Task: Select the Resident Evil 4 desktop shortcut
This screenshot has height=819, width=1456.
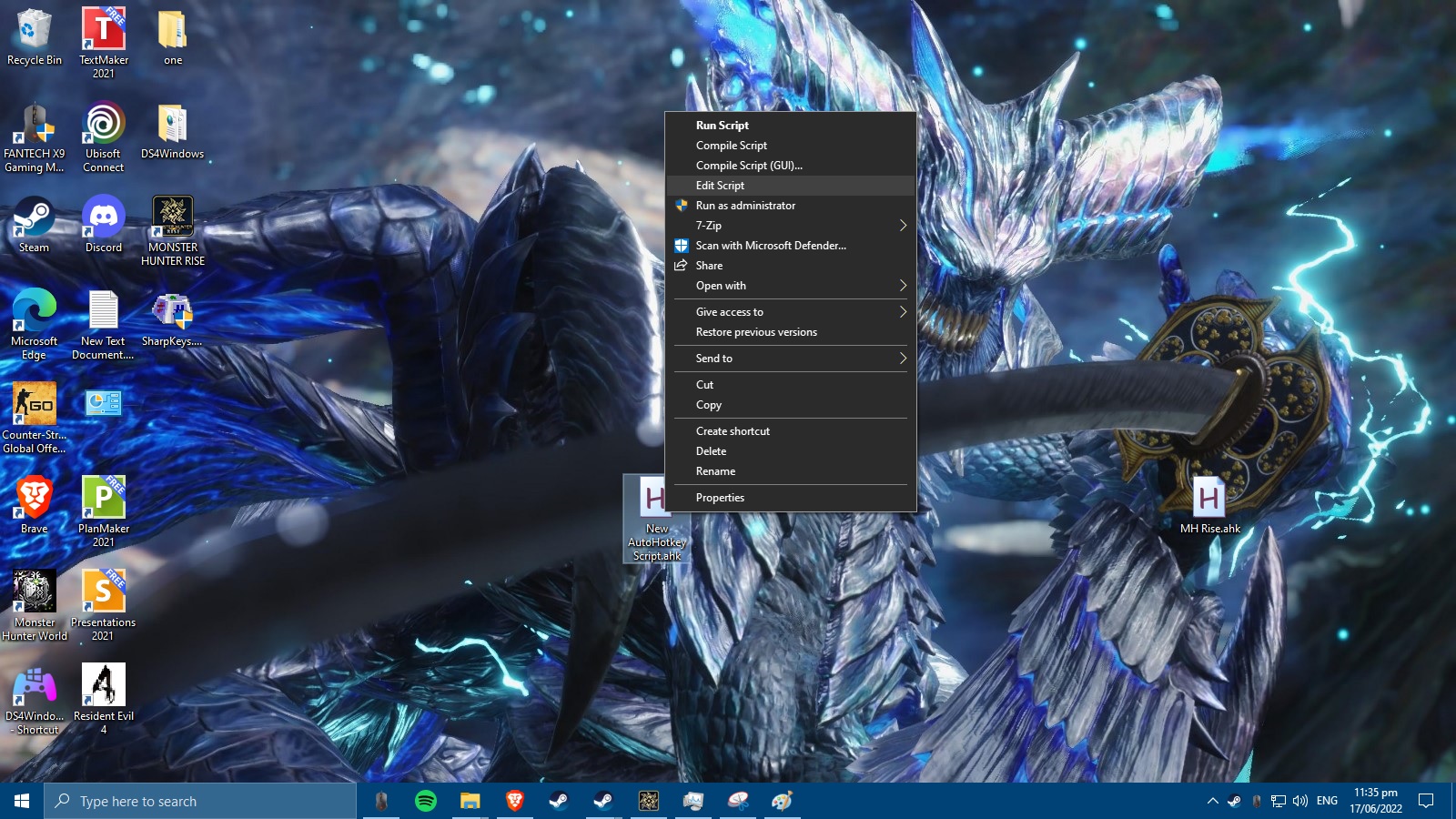Action: pos(104,700)
